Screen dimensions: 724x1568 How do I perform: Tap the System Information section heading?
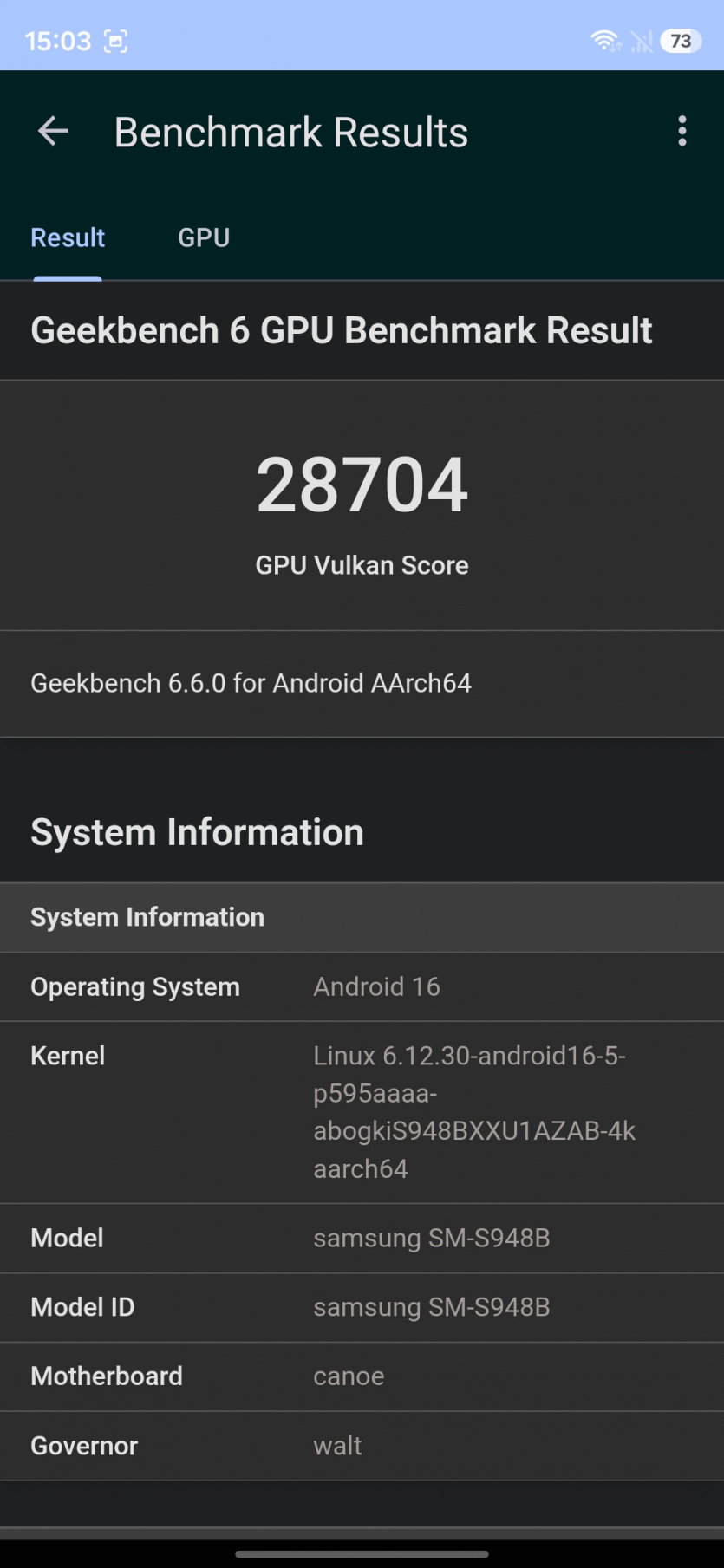pos(197,832)
